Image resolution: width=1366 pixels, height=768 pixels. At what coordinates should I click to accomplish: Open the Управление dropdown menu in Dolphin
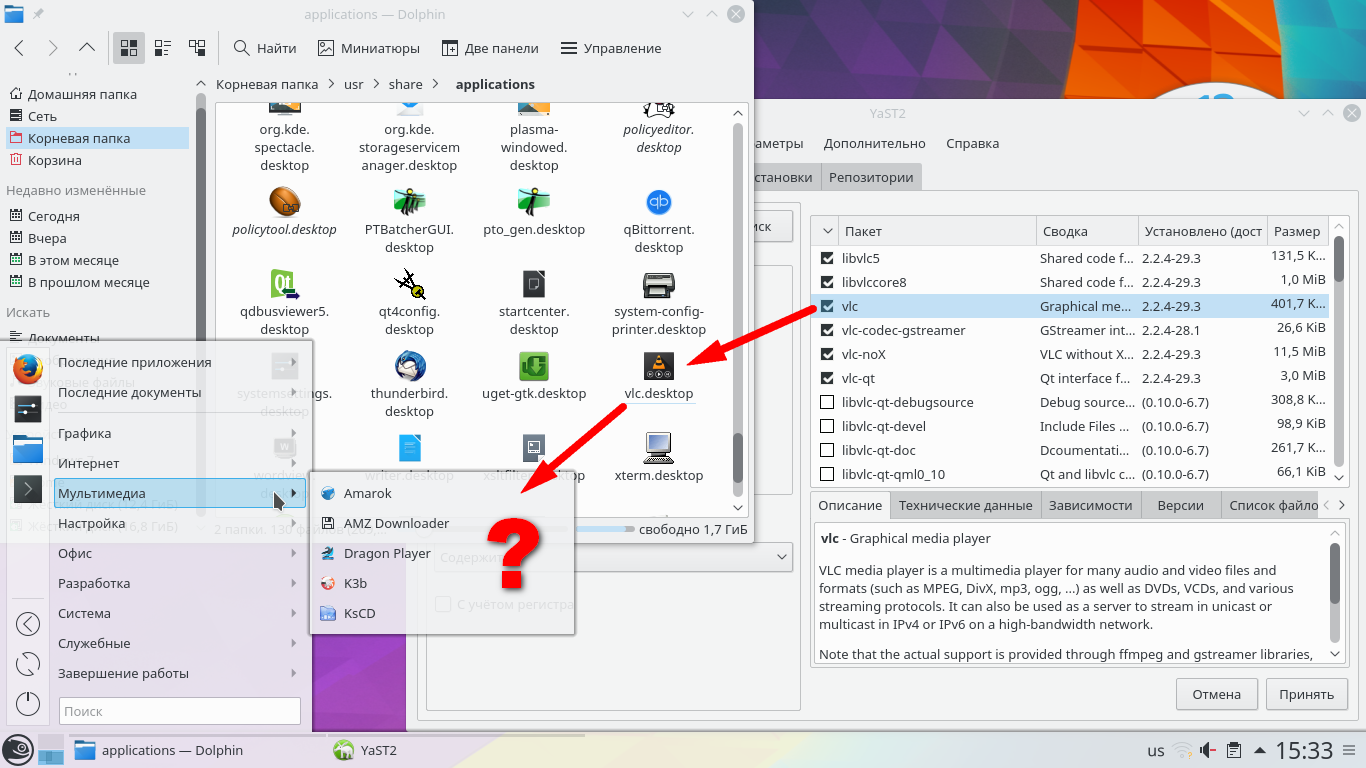pos(611,48)
